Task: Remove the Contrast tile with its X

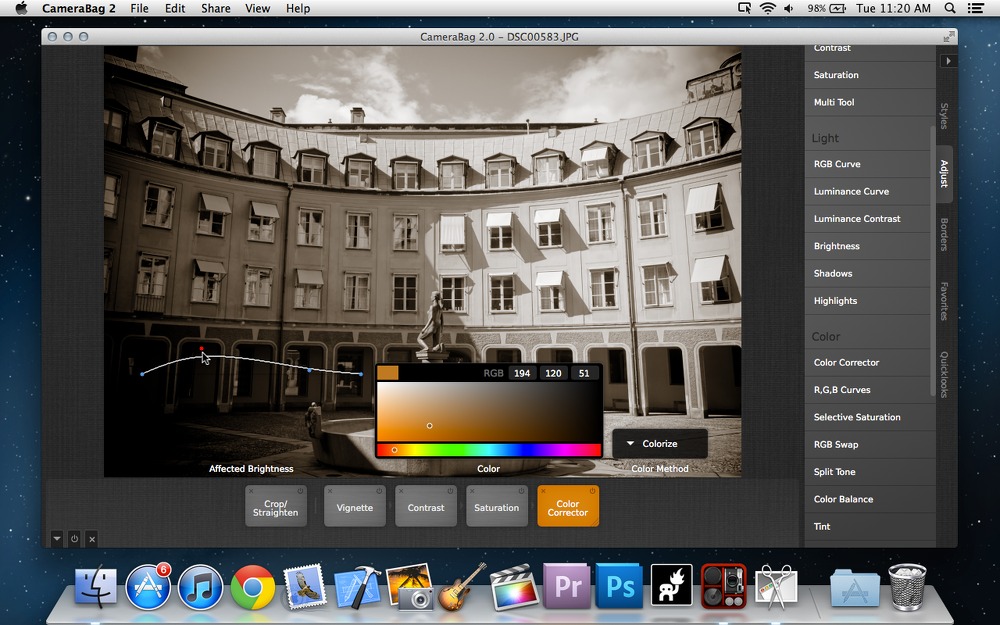Action: click(401, 491)
